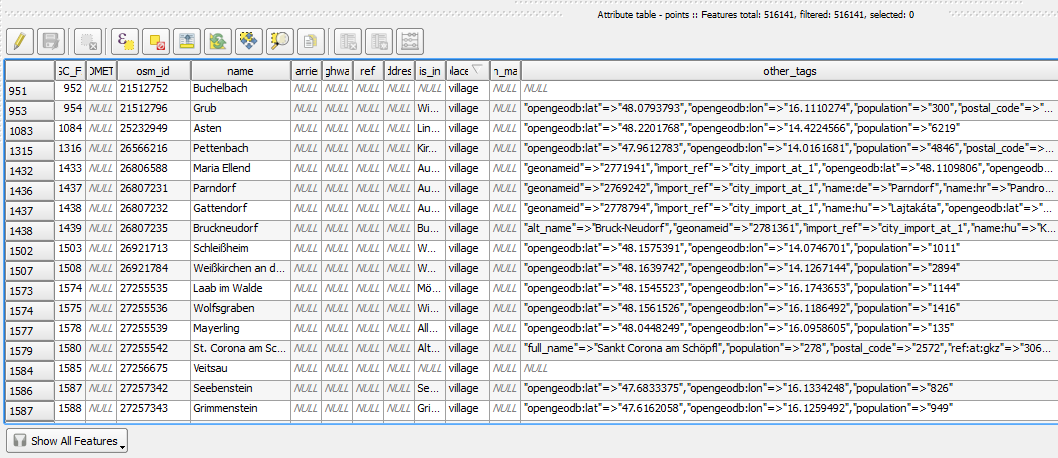This screenshot has width=1058, height=458.
Task: Click the Deselect all icon
Action: tap(156, 41)
